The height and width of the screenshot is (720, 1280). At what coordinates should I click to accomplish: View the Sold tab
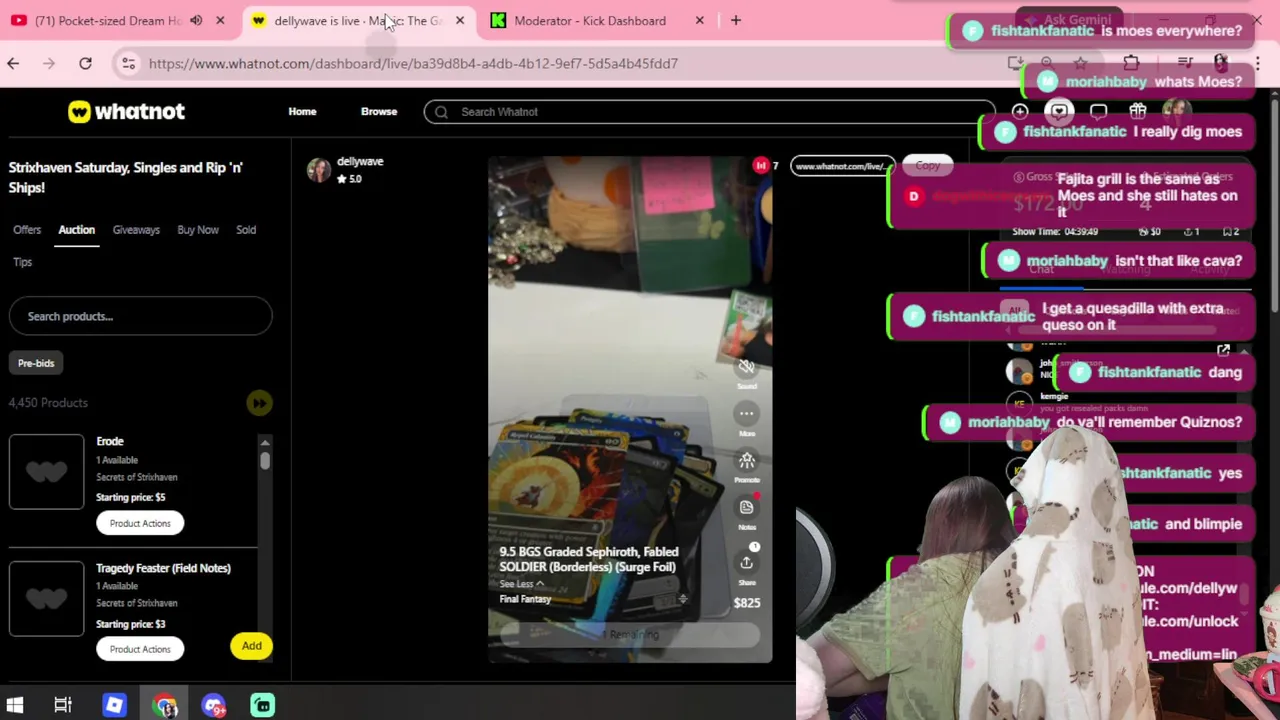246,230
